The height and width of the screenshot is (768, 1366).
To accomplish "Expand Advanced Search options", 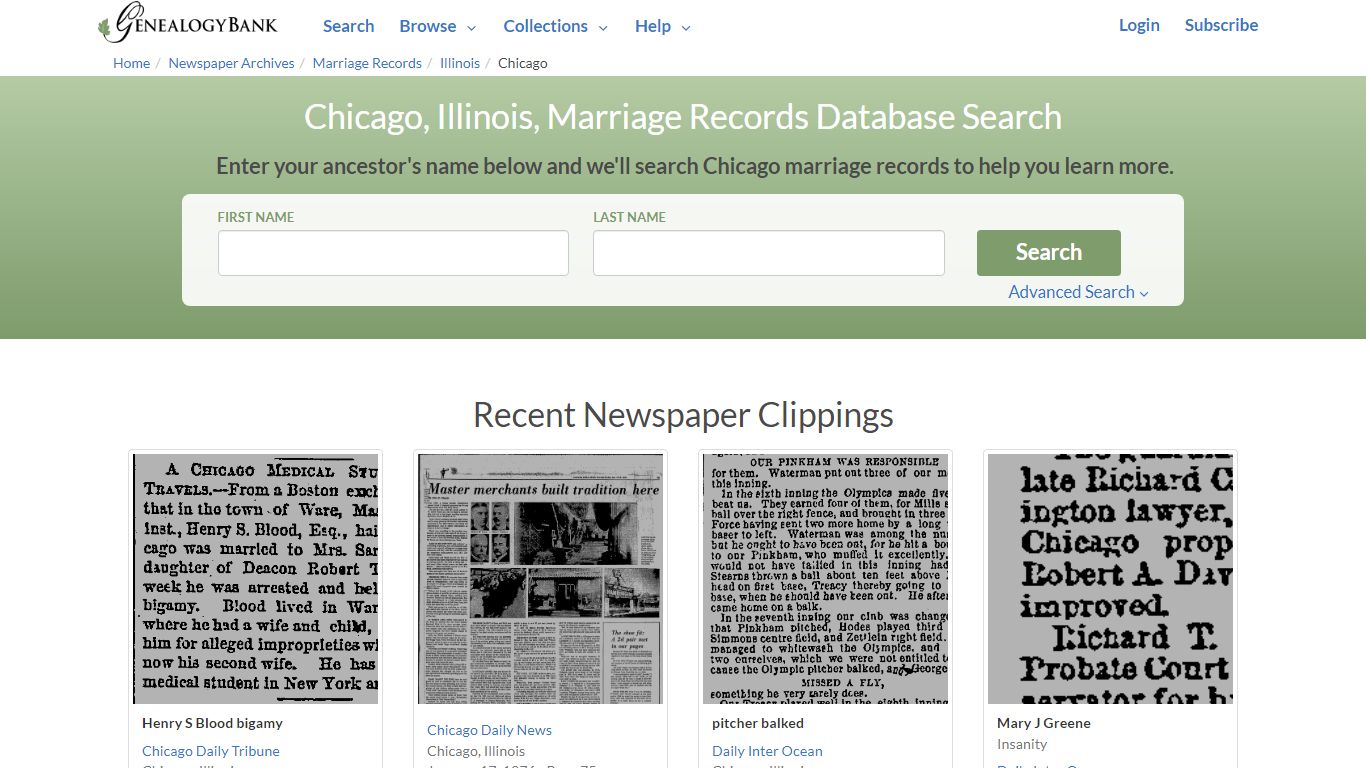I will (1078, 292).
